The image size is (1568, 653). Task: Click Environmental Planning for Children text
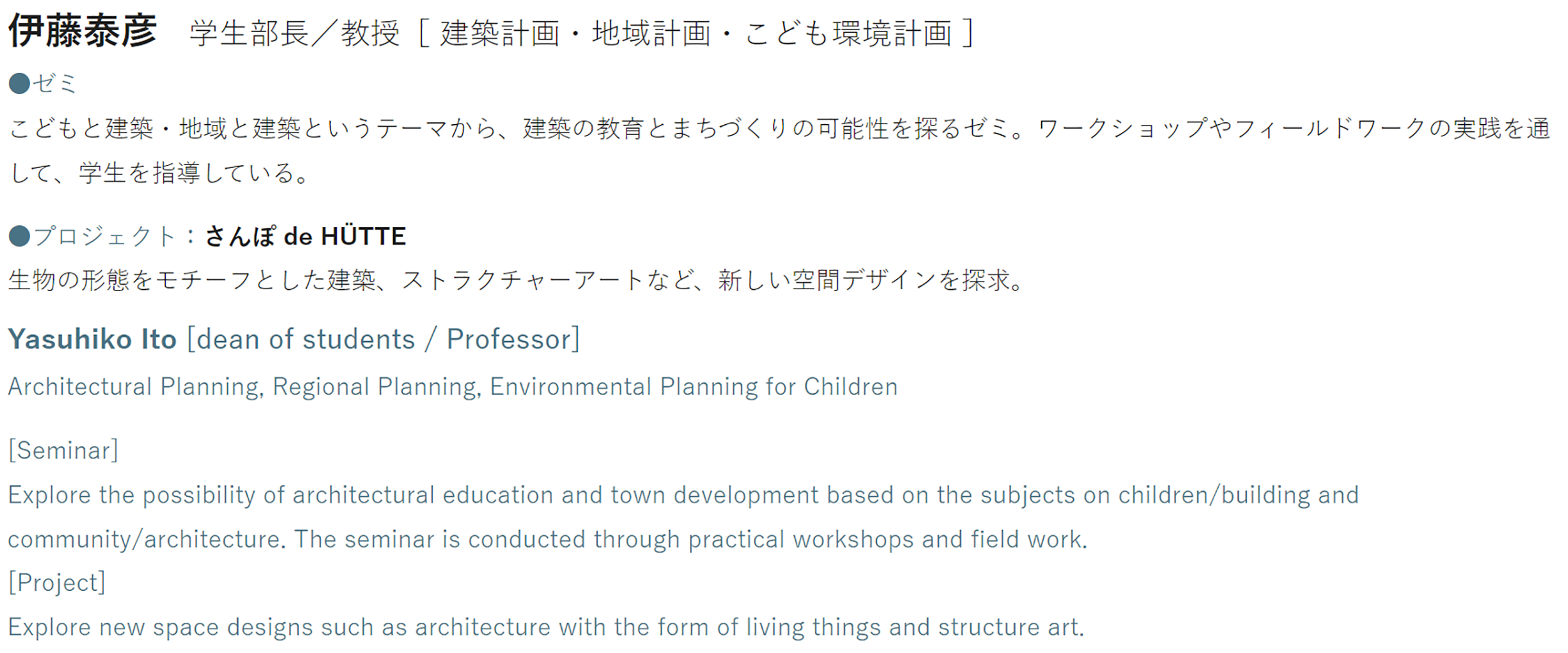point(693,387)
